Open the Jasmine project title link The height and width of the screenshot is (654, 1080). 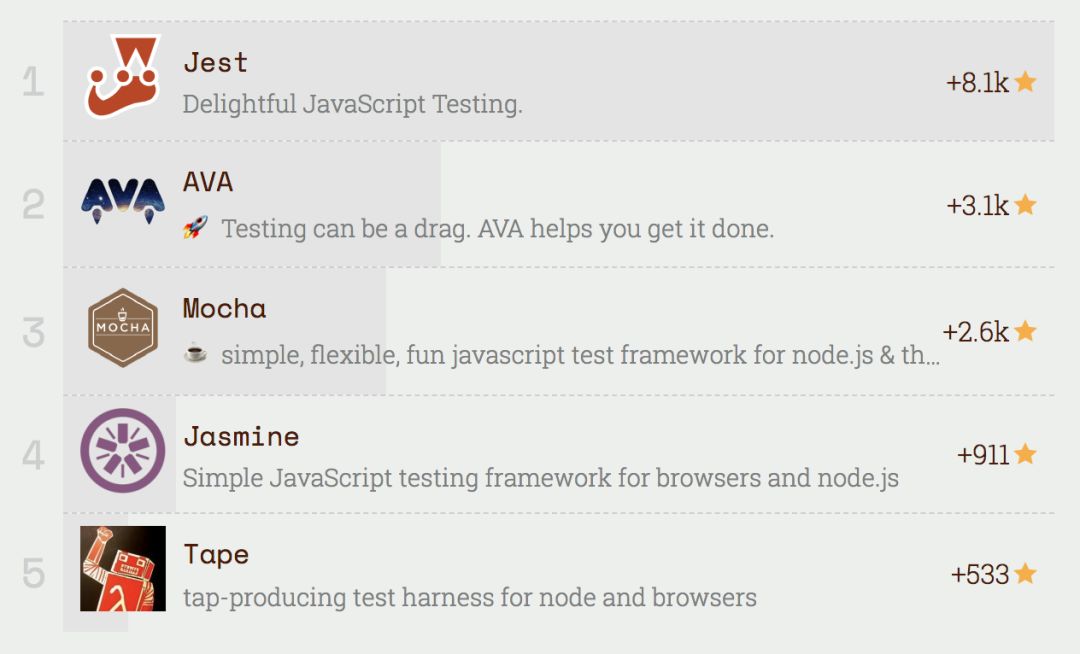click(241, 436)
